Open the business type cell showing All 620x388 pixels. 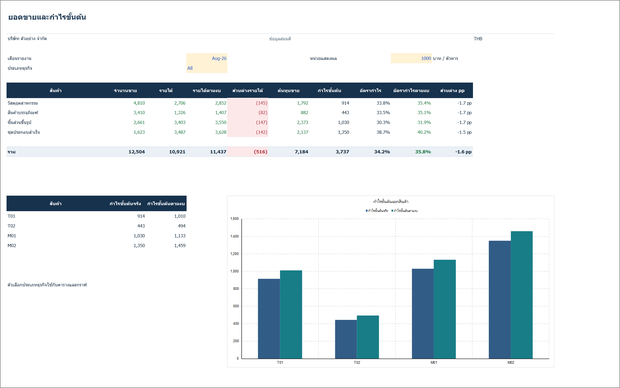point(207,68)
